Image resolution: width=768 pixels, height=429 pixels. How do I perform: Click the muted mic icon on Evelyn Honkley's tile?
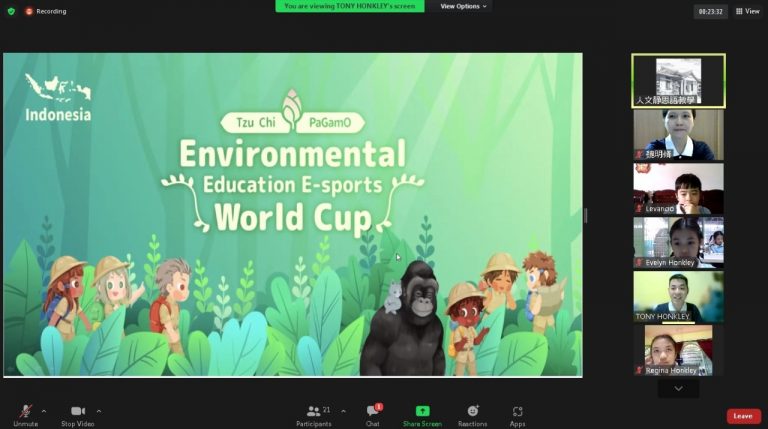pyautogui.click(x=639, y=262)
